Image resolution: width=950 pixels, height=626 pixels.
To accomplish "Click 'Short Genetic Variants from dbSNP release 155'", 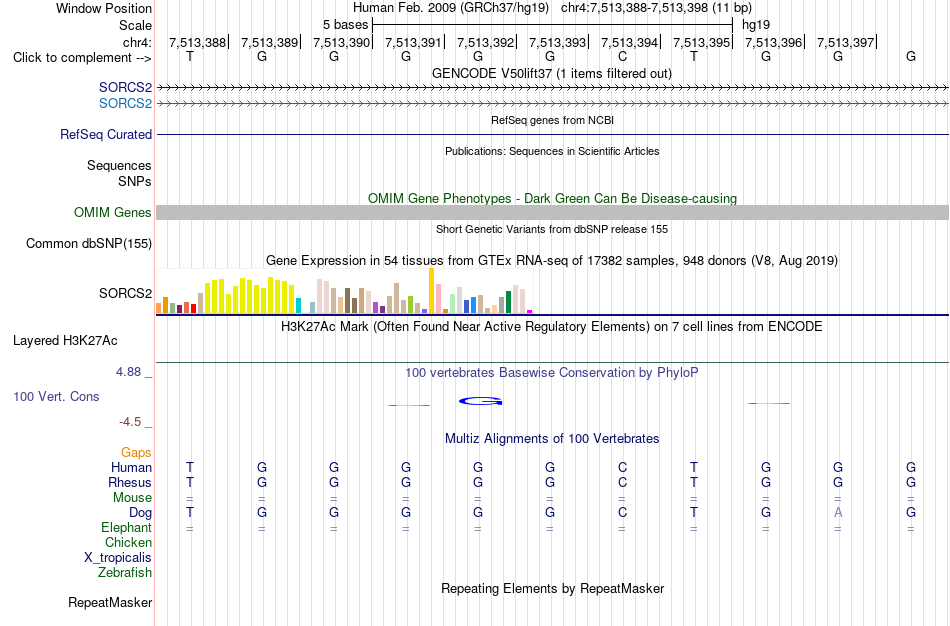I will point(552,229).
